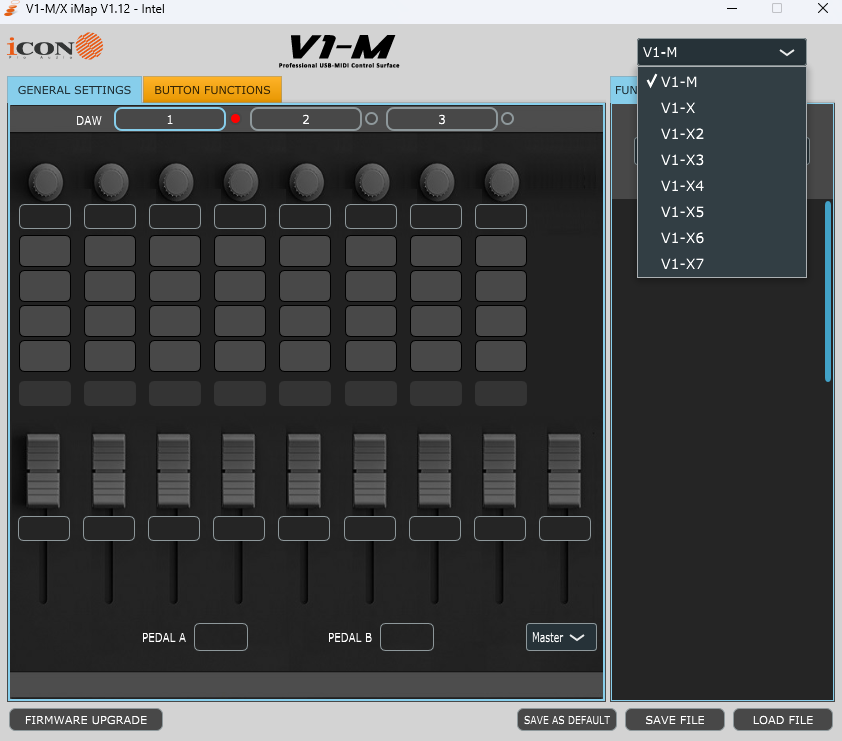Choose V1-X7 from the device list
The image size is (842, 741).
[722, 264]
